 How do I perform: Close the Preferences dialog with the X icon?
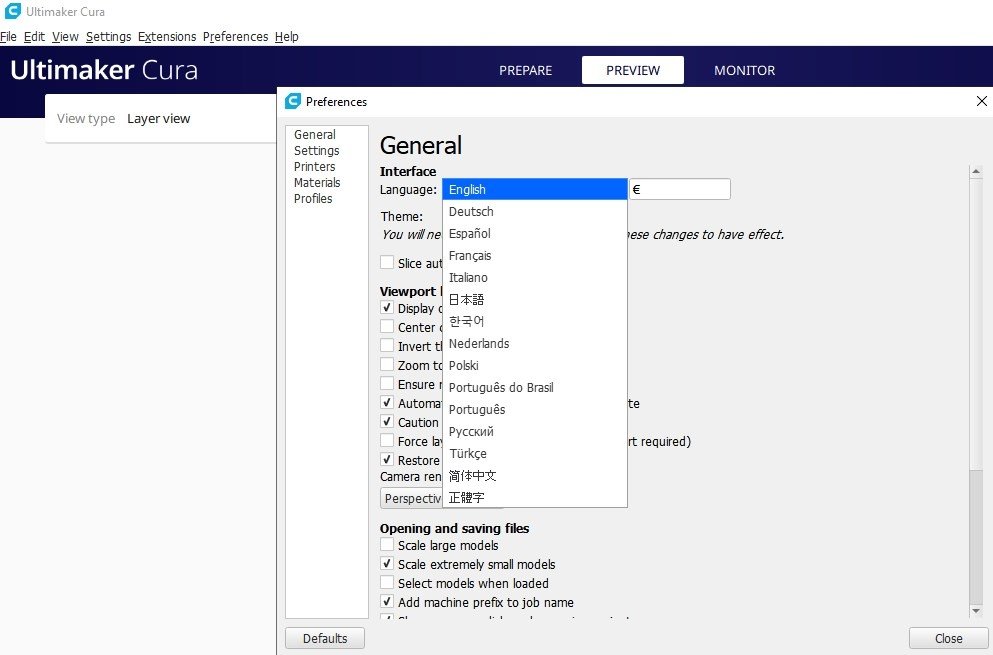click(x=982, y=101)
